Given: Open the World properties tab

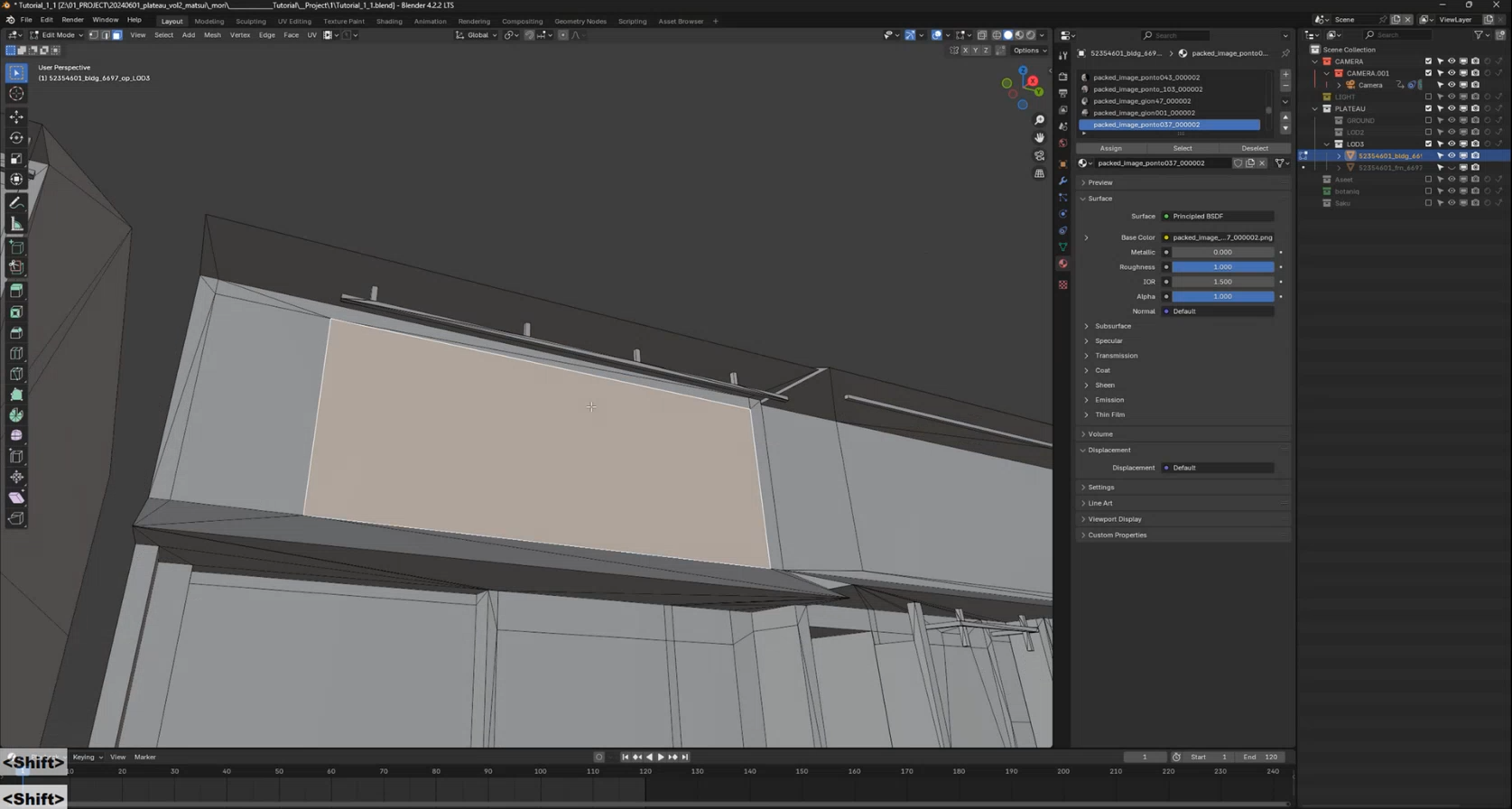Looking at the screenshot, I should (x=1062, y=144).
